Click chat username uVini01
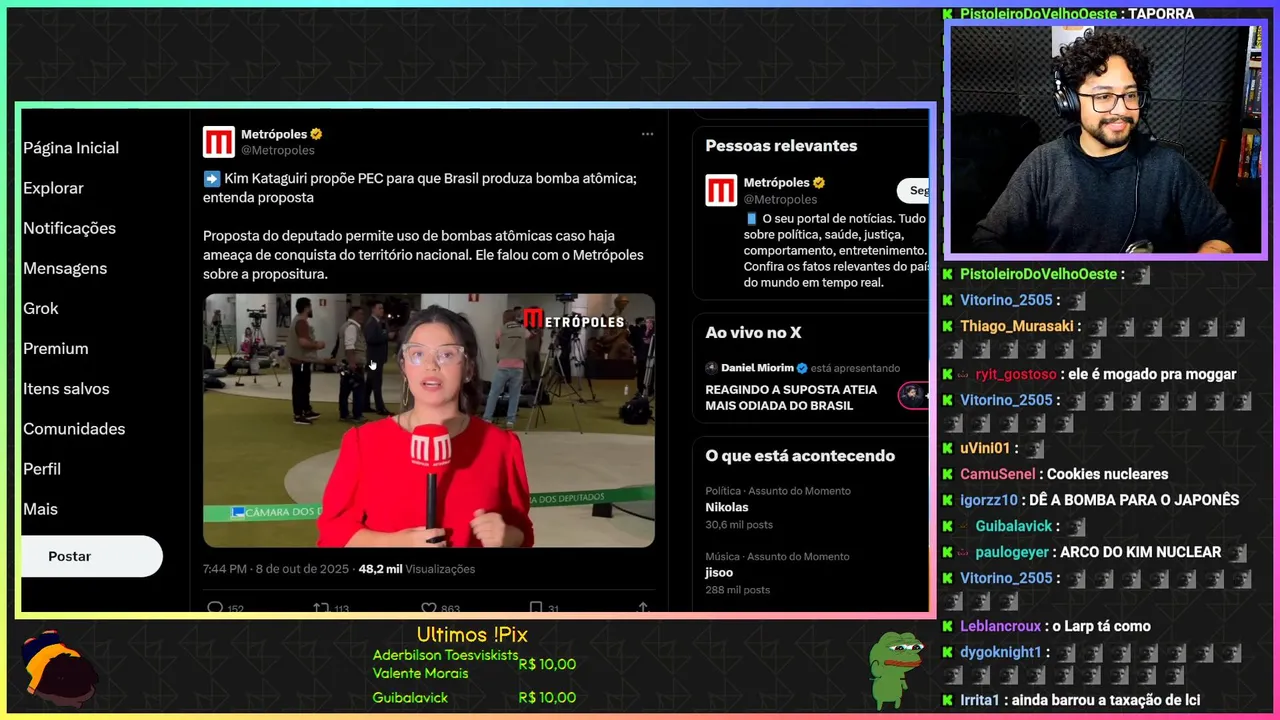Image resolution: width=1280 pixels, height=720 pixels. point(985,448)
